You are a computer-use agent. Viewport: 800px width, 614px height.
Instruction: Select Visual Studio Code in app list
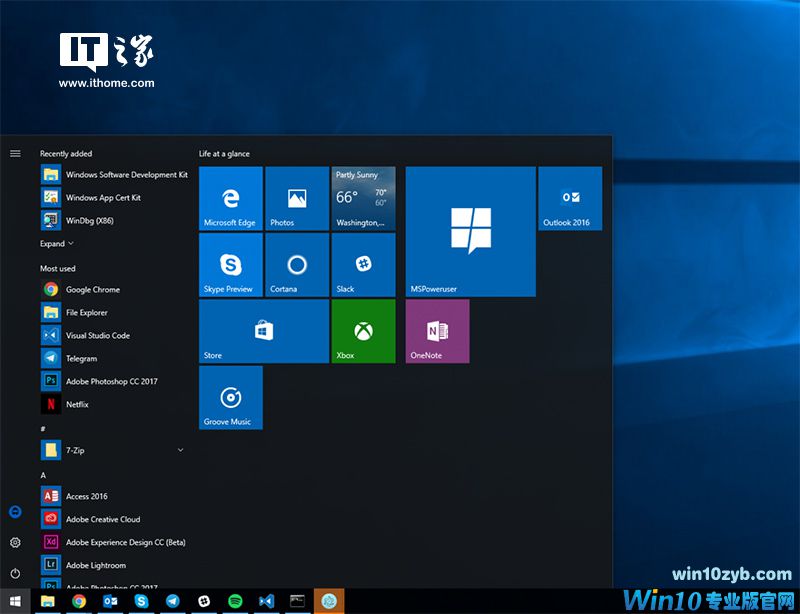point(97,335)
